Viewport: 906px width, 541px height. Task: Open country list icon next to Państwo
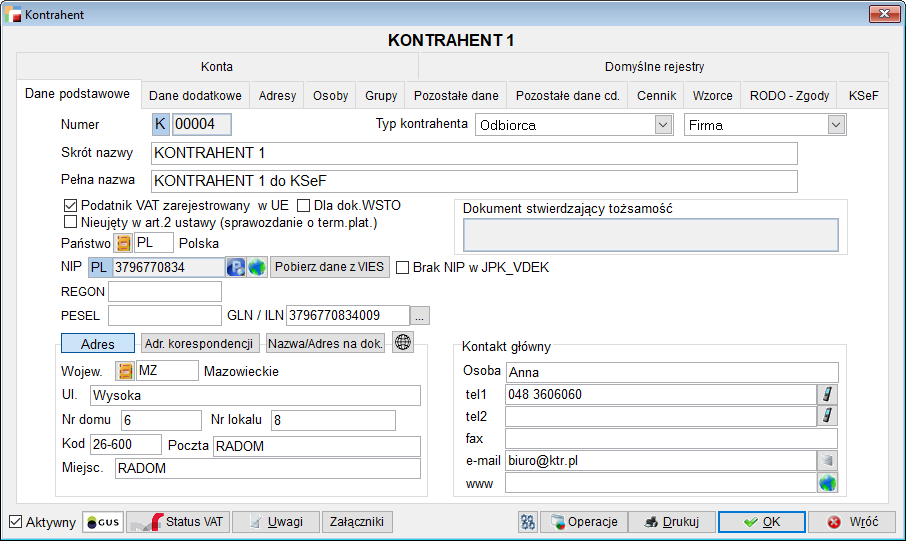(x=124, y=243)
